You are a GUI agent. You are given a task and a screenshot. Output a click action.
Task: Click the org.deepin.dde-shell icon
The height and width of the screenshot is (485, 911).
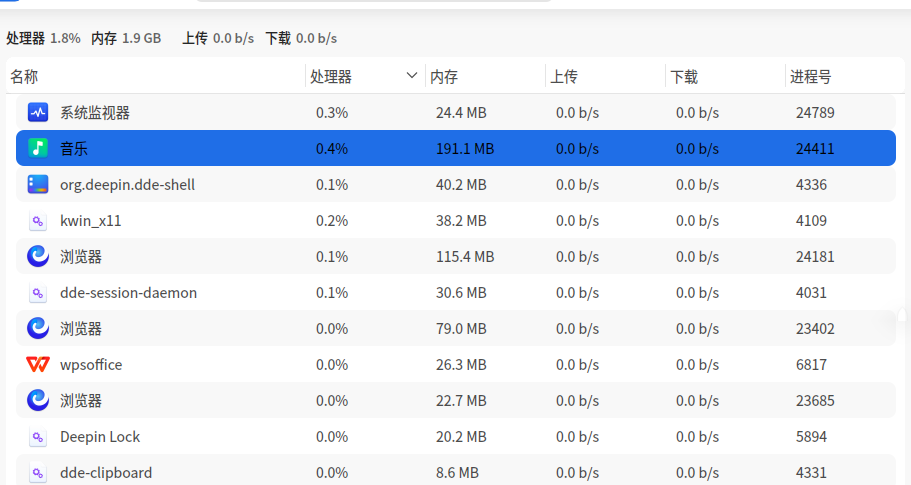[x=38, y=184]
